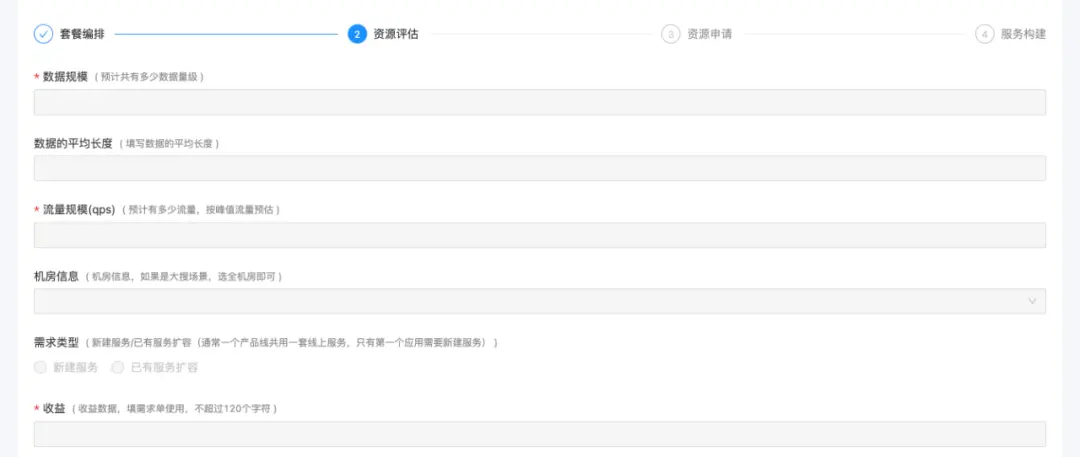Open the 机房信息 dropdown box

point(540,301)
